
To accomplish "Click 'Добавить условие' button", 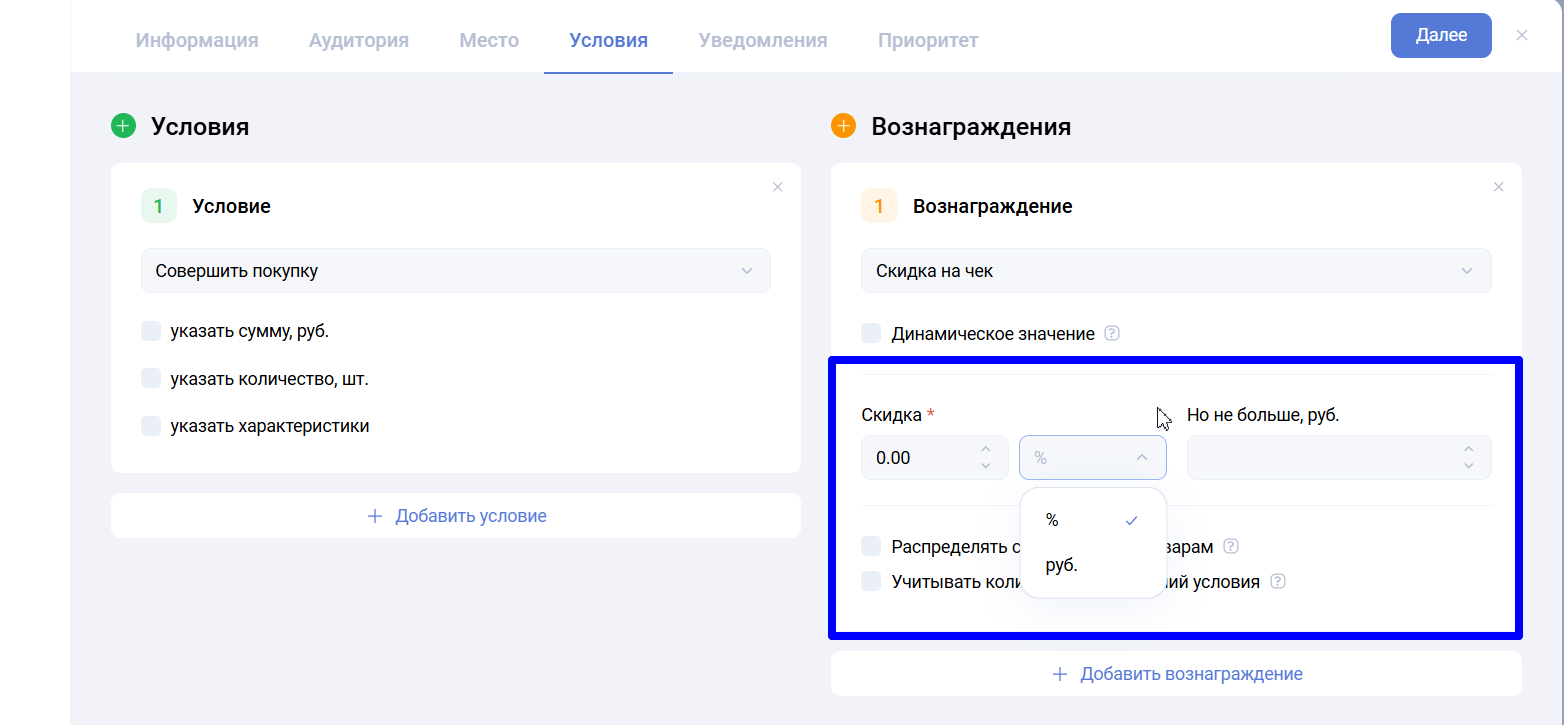I will coord(456,516).
